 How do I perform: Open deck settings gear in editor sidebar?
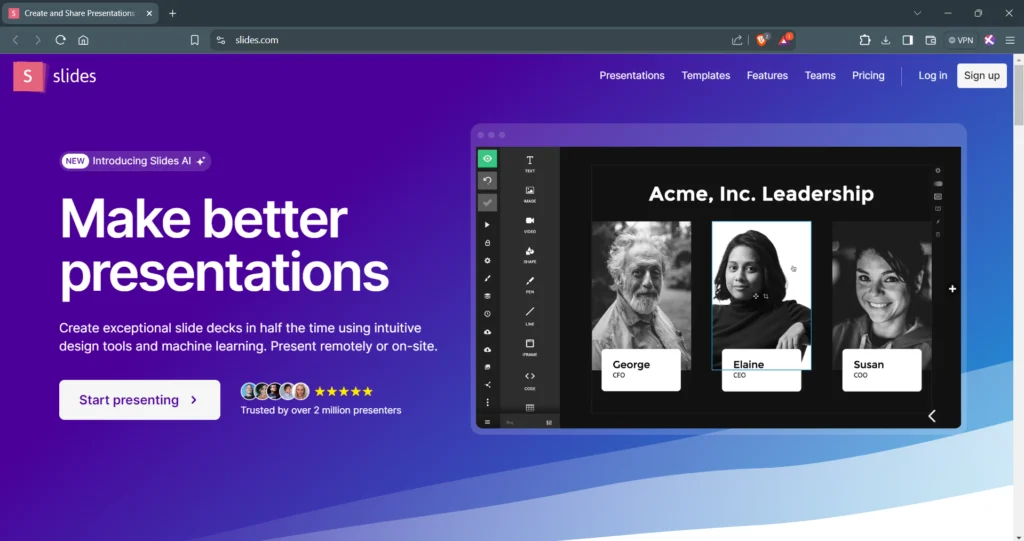tap(487, 260)
